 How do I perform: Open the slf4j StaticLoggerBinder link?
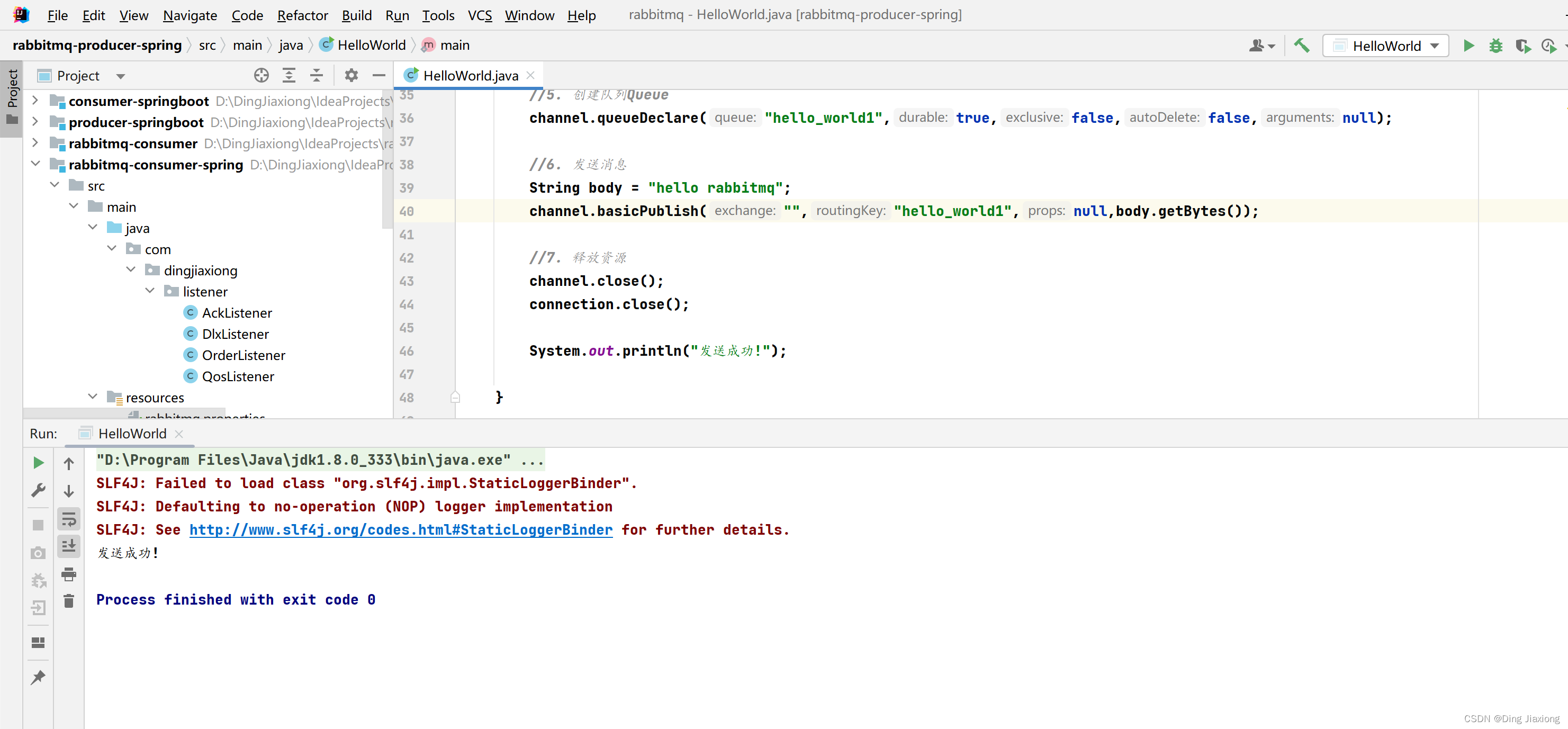point(401,529)
